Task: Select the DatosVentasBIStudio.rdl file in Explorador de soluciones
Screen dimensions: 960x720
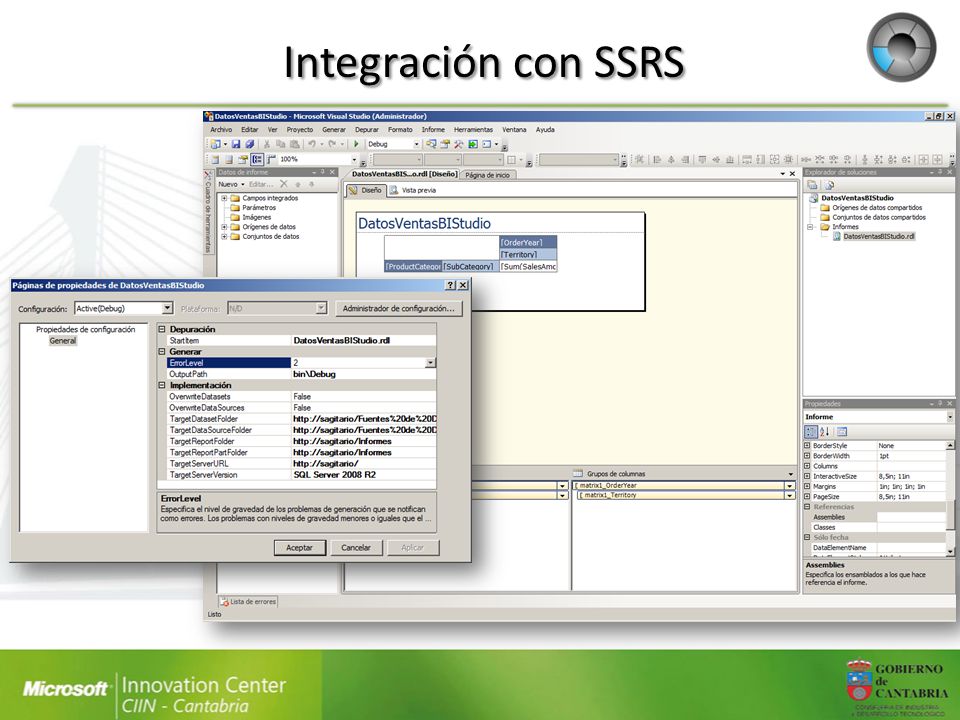Action: click(x=874, y=236)
